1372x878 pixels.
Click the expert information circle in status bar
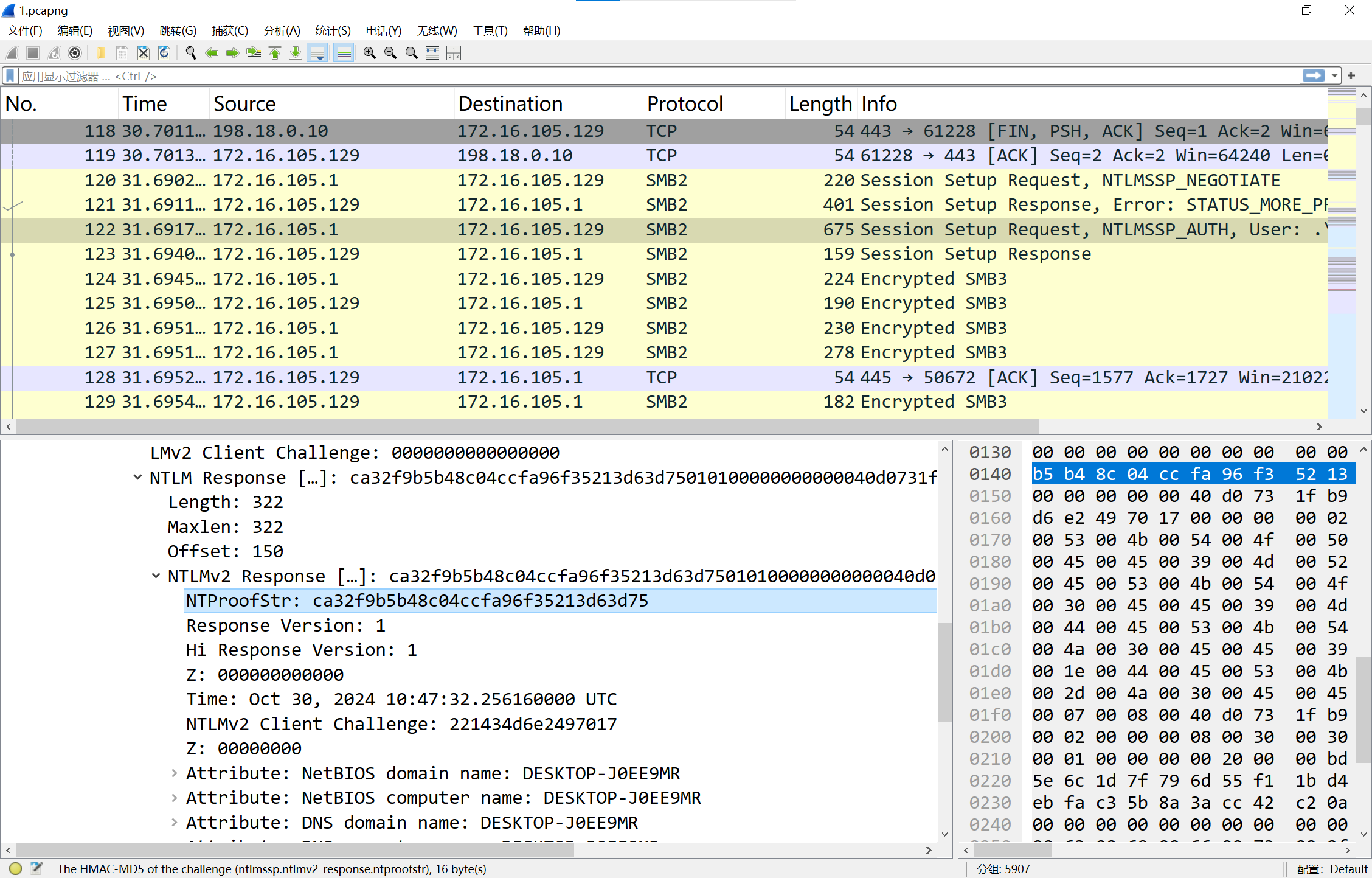click(16, 869)
